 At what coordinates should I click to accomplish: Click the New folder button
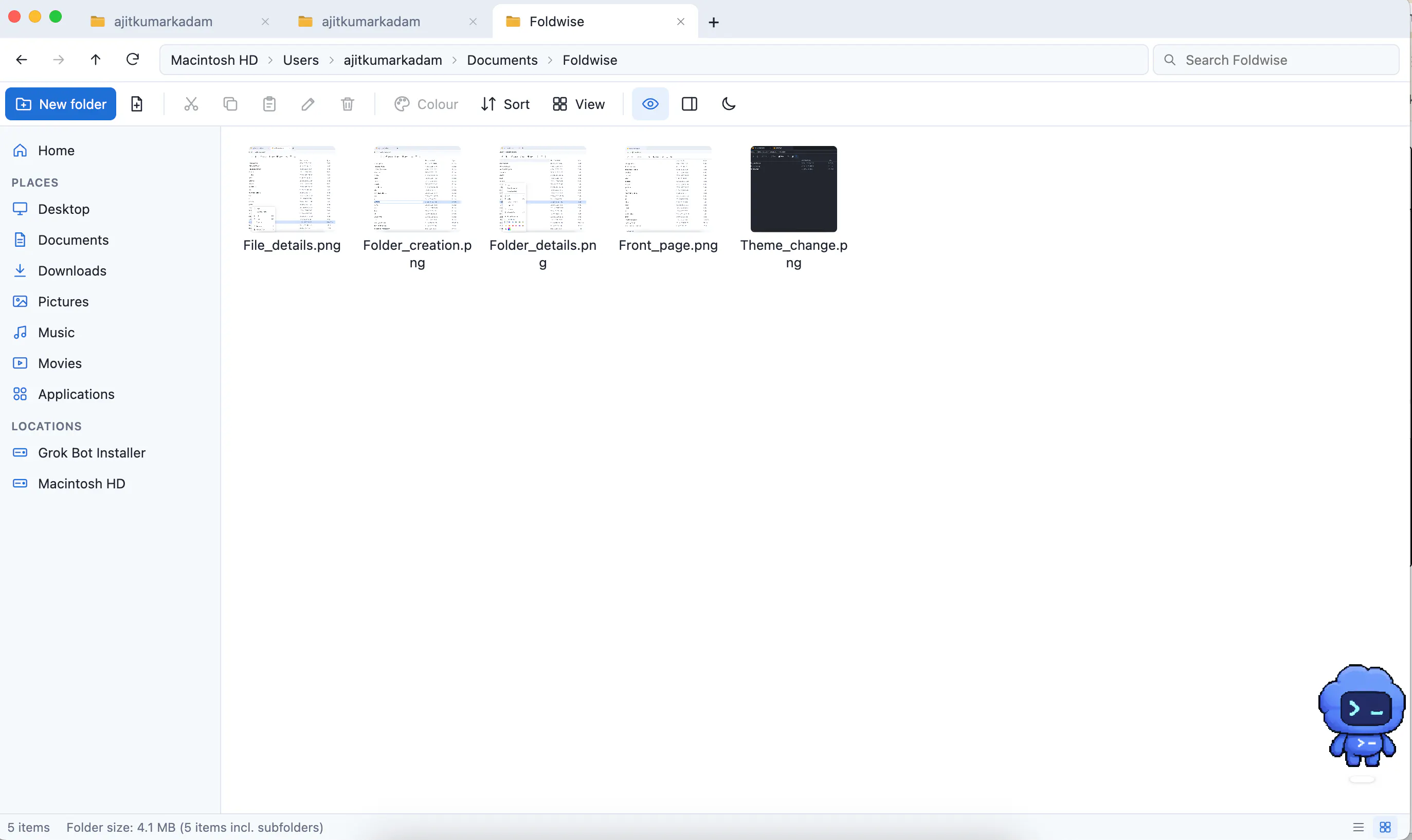tap(61, 104)
